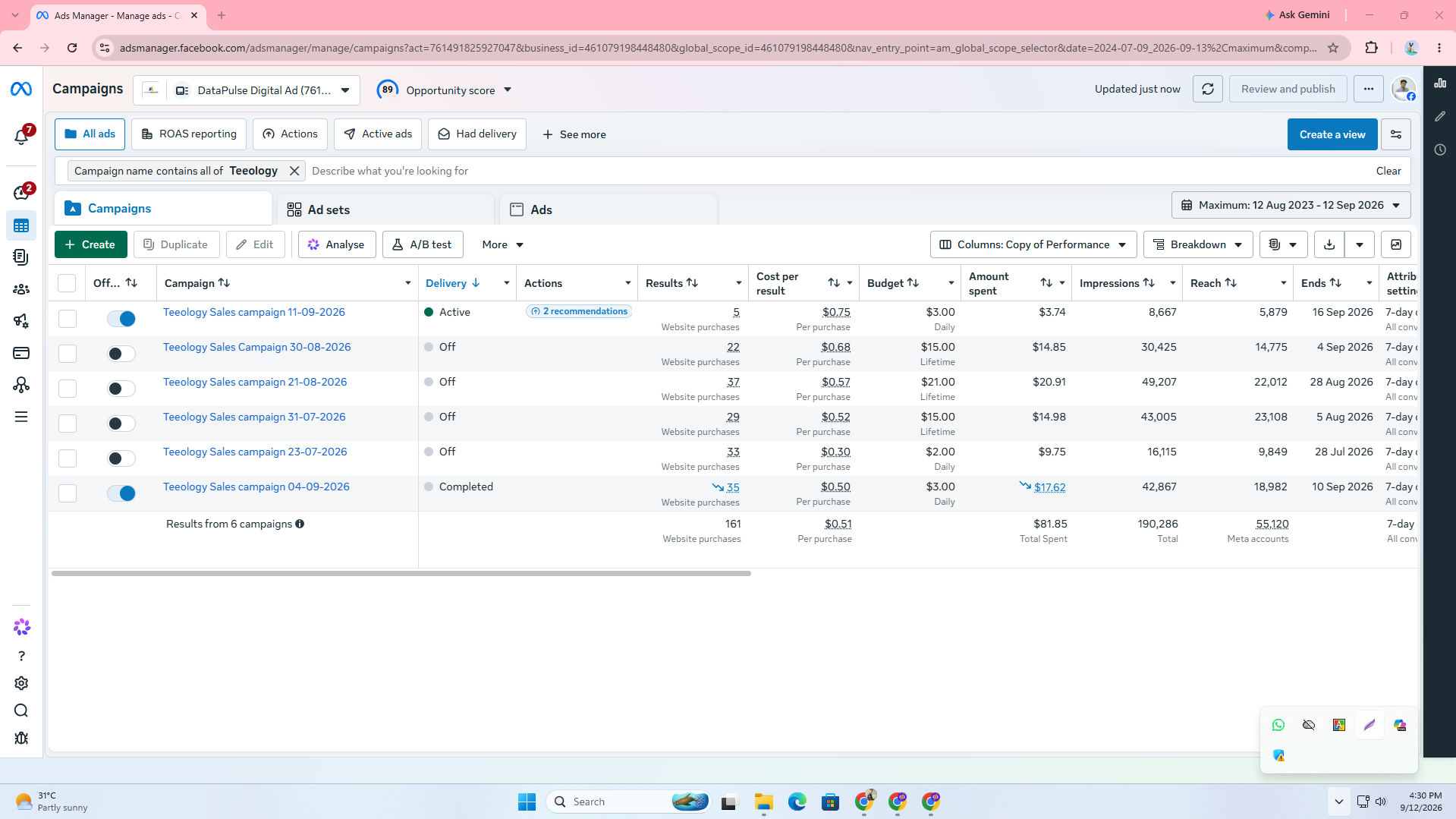Open the browser extensions puzzle icon
Image resolution: width=1456 pixels, height=819 pixels.
pyautogui.click(x=1371, y=48)
